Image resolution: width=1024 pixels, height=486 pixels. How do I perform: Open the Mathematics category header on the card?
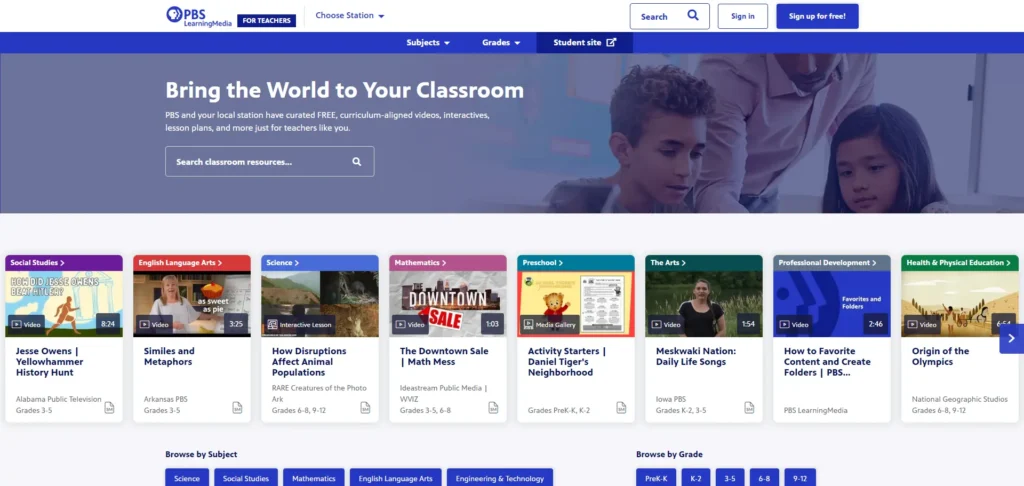tap(448, 263)
